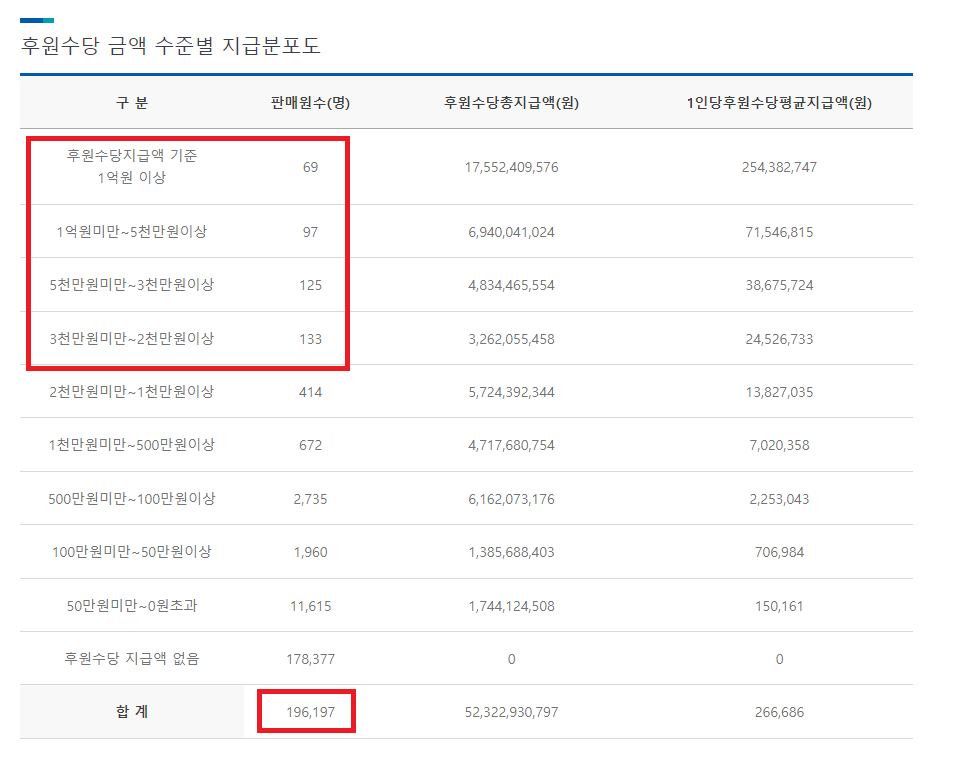Click row label 2천만원미만~1천만원이상
Screen dimensions: 976x757
pyautogui.click(x=132, y=392)
